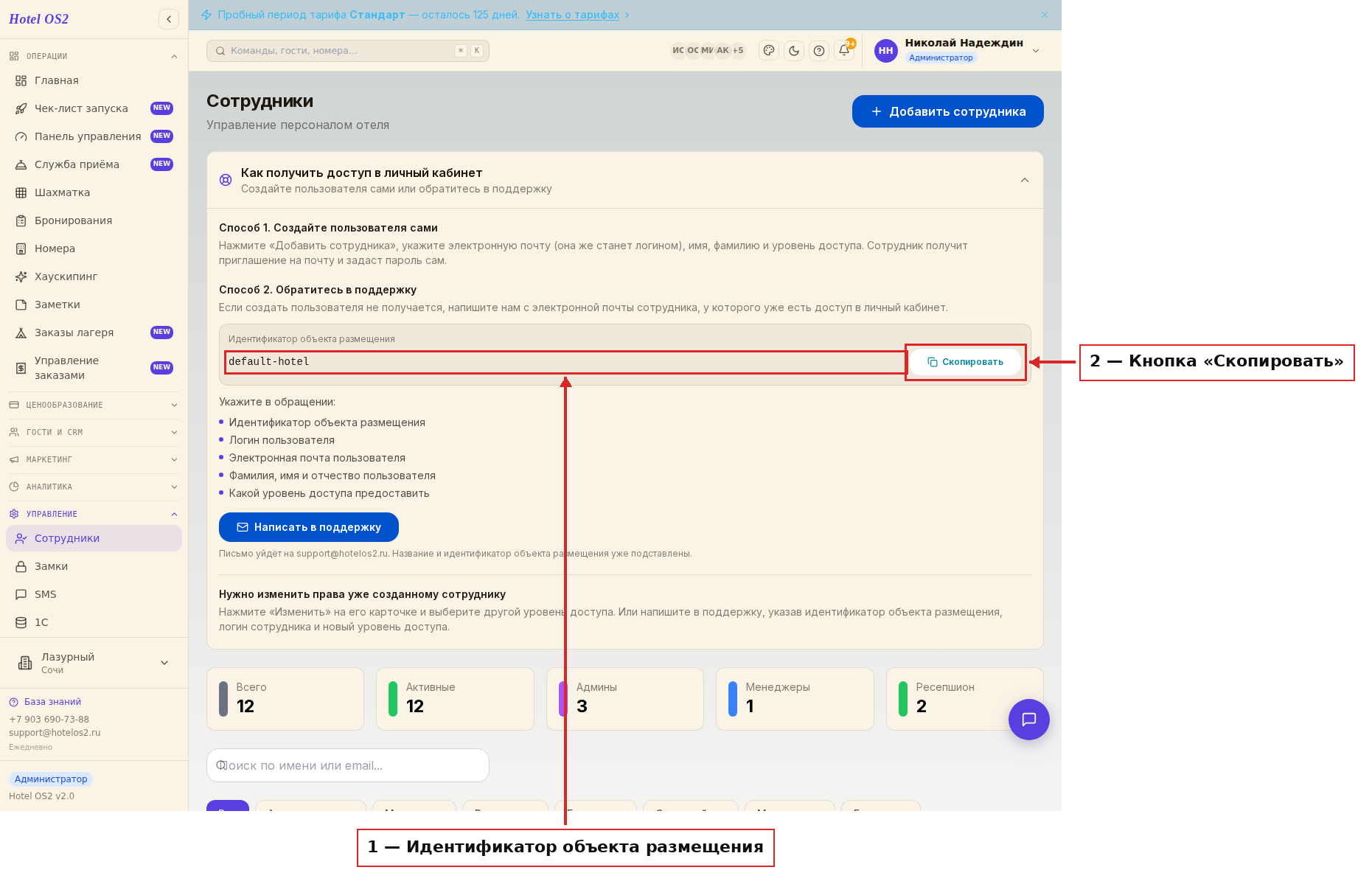Click the Способ 2. Обратитесь в поддержку heading
The height and width of the screenshot is (884, 1372).
click(318, 290)
